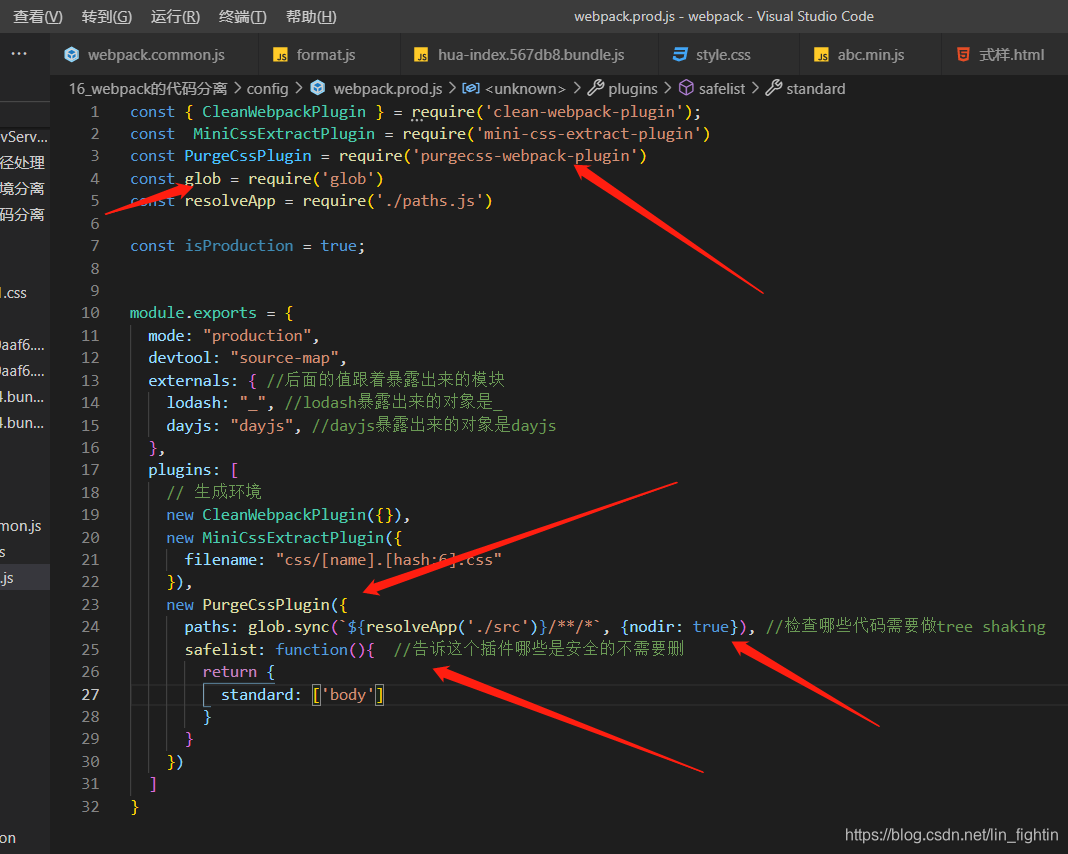Click the cube icon before safelist
This screenshot has width=1068, height=854.
tap(686, 87)
